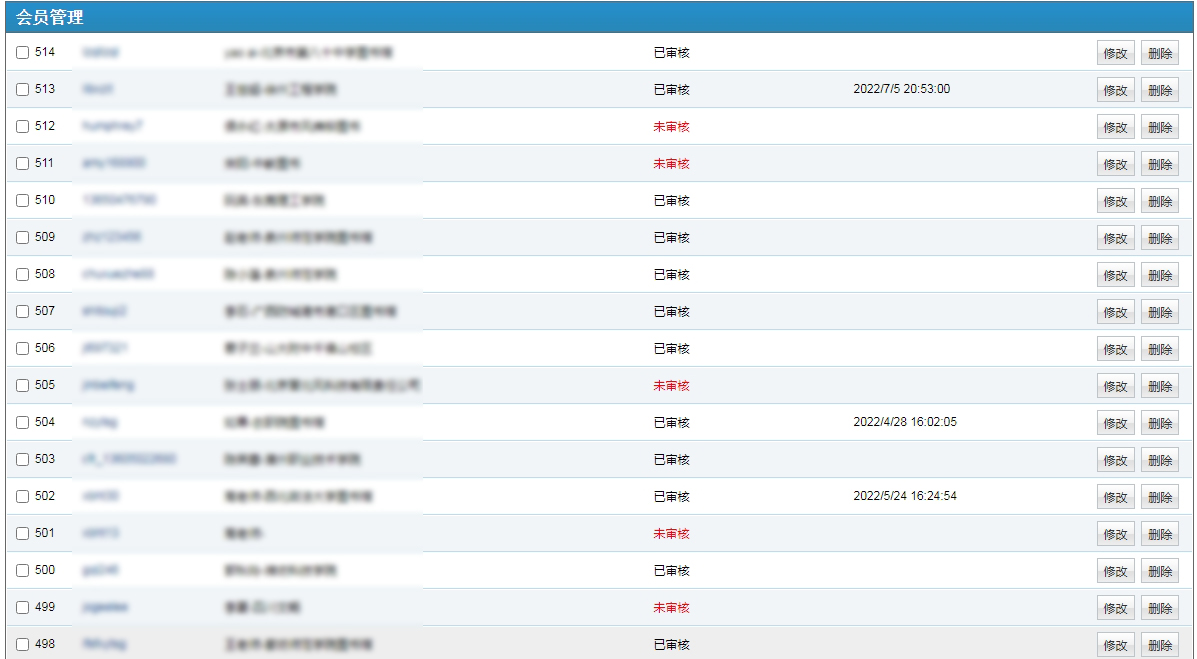This screenshot has width=1197, height=659.
Task: Enable the checkbox for member 505
Action: [23, 385]
